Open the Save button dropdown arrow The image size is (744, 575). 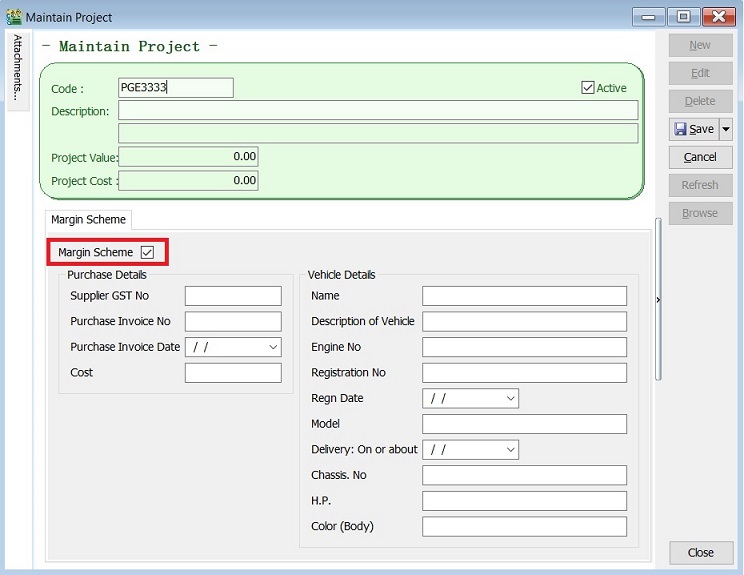726,129
